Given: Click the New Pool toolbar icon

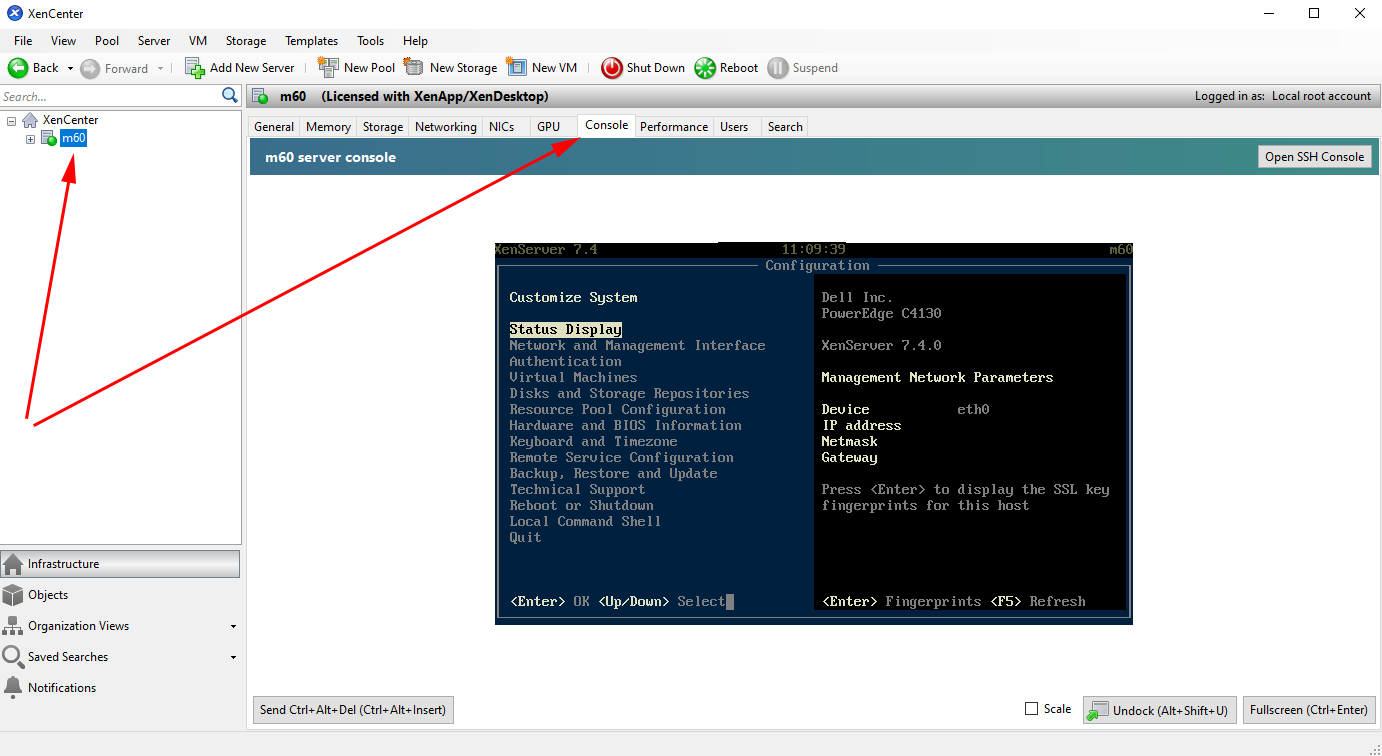Looking at the screenshot, I should 328,67.
